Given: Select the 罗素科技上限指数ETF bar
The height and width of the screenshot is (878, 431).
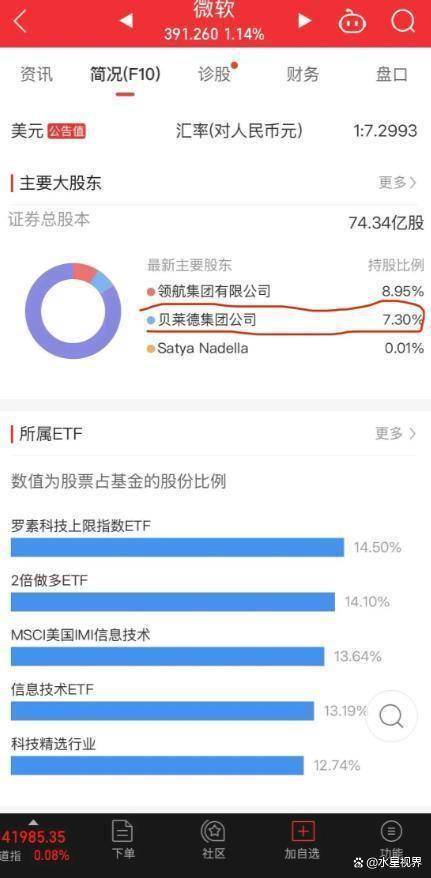Looking at the screenshot, I should point(177,547).
